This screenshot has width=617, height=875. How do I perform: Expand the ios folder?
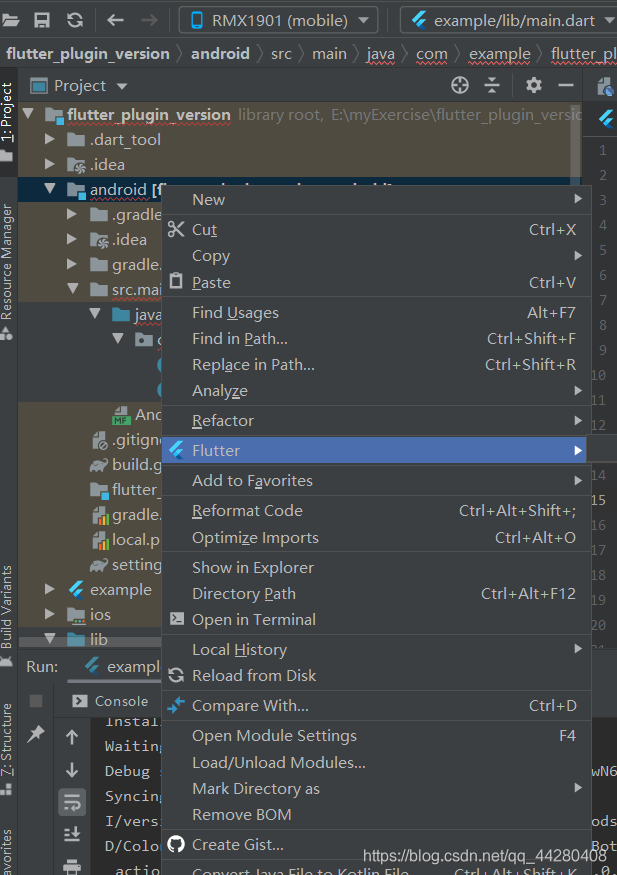click(x=50, y=614)
